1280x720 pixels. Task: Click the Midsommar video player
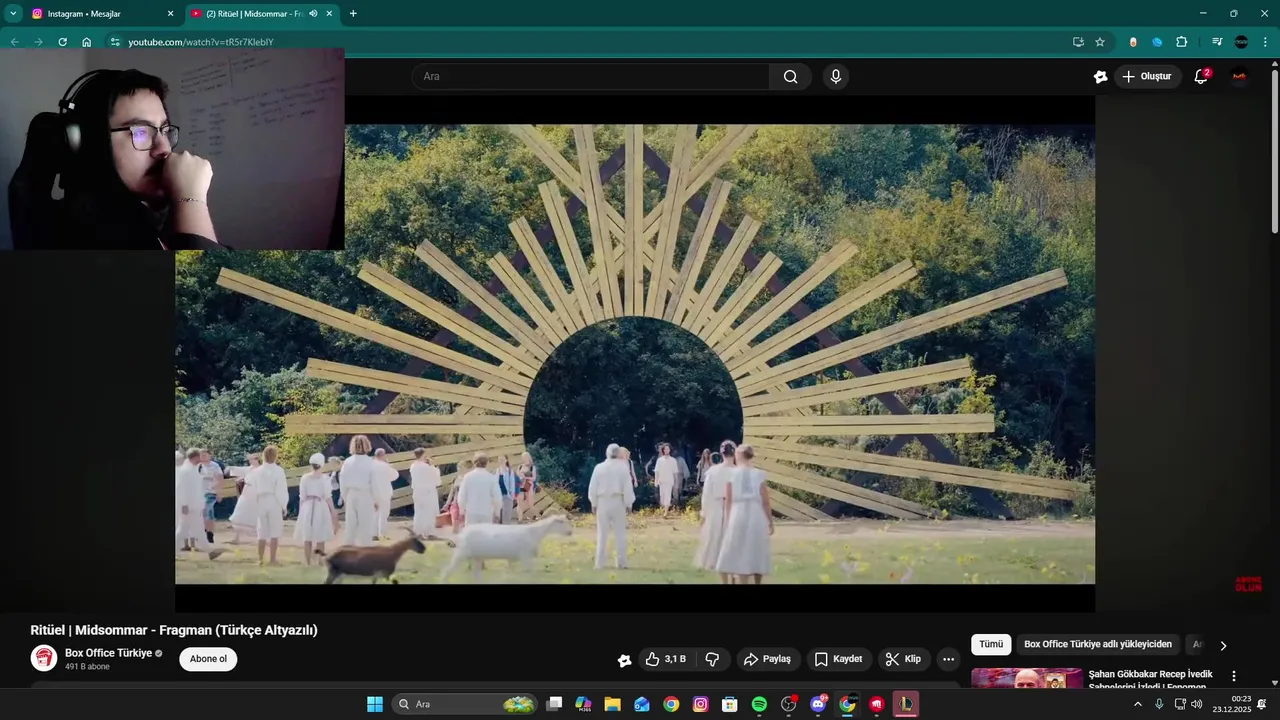click(635, 354)
